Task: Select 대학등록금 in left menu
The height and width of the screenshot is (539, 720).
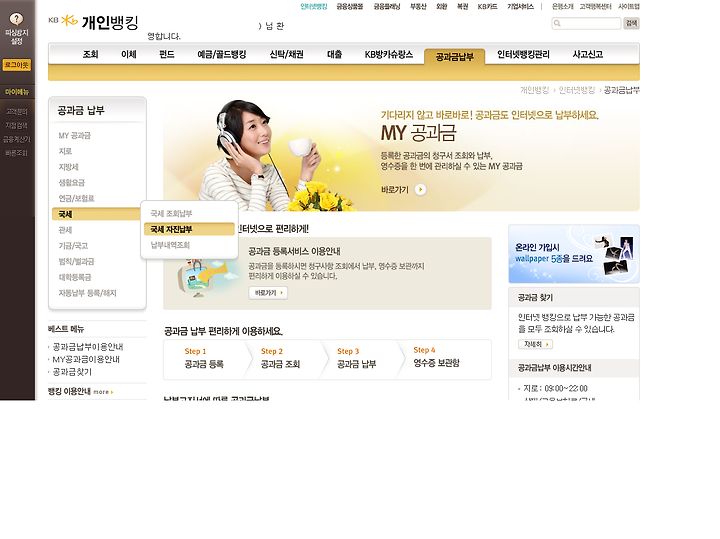Action: [75, 277]
